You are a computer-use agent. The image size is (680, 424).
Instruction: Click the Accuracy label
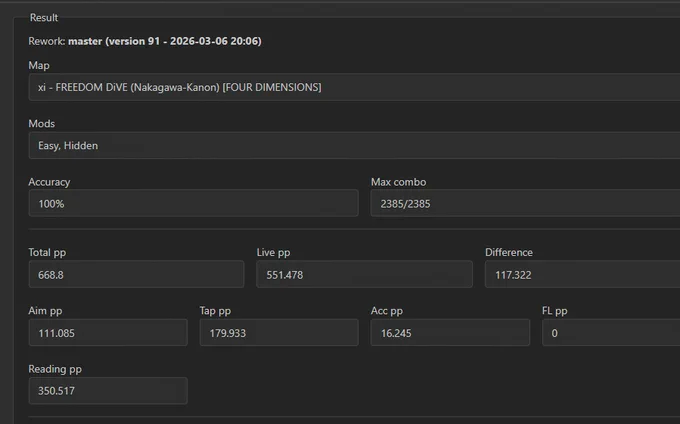pos(49,182)
